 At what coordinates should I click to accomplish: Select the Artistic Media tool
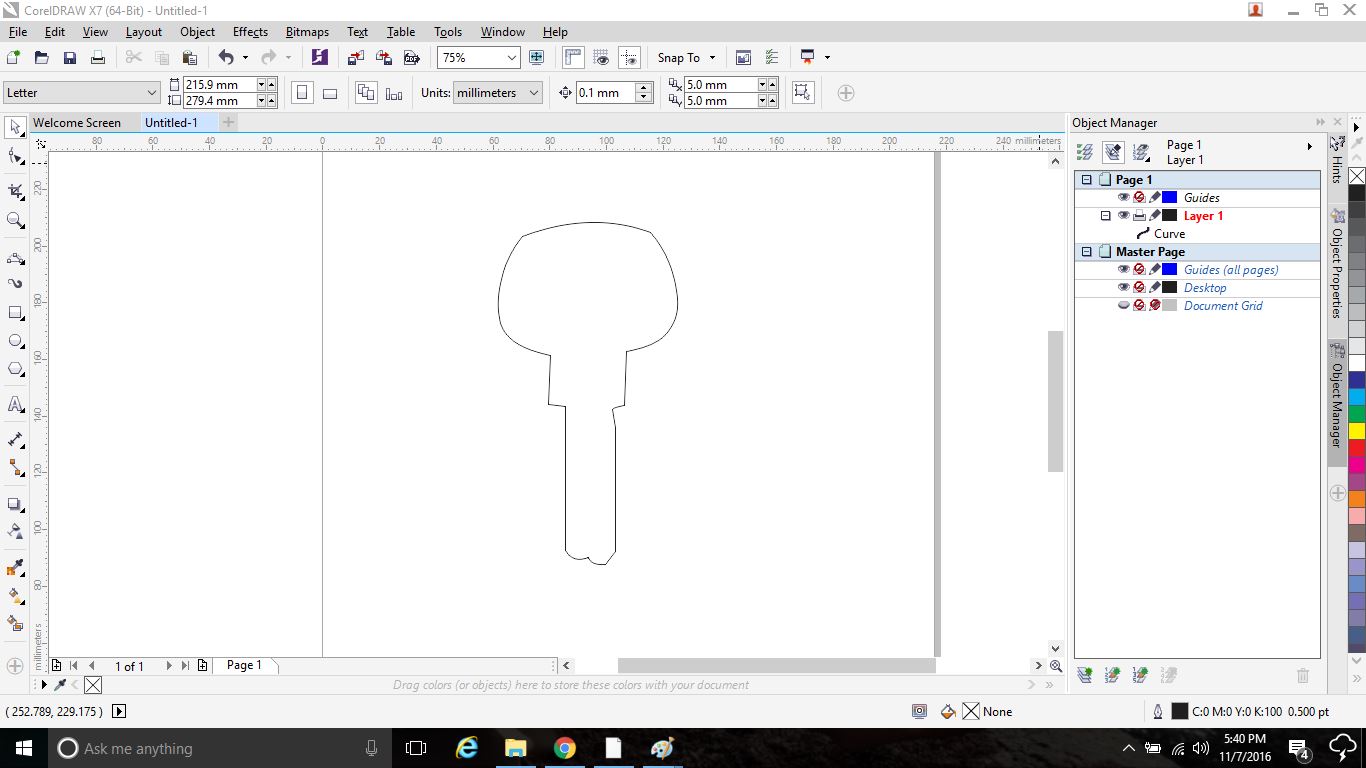pyautogui.click(x=15, y=284)
